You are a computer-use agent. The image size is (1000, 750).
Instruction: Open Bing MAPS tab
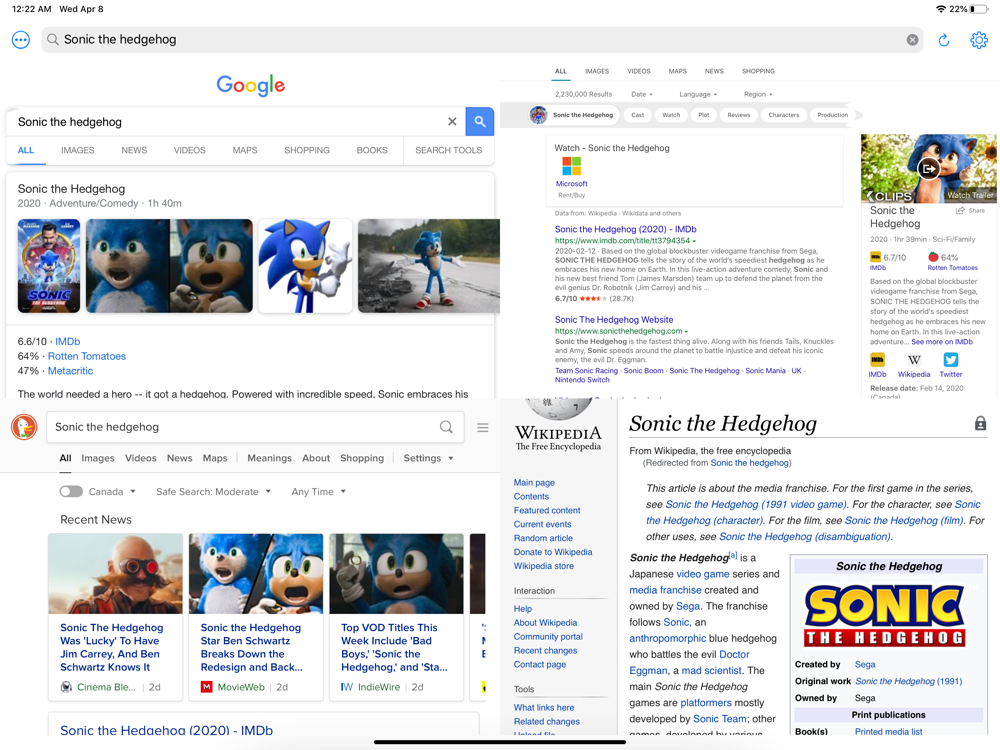coord(677,71)
